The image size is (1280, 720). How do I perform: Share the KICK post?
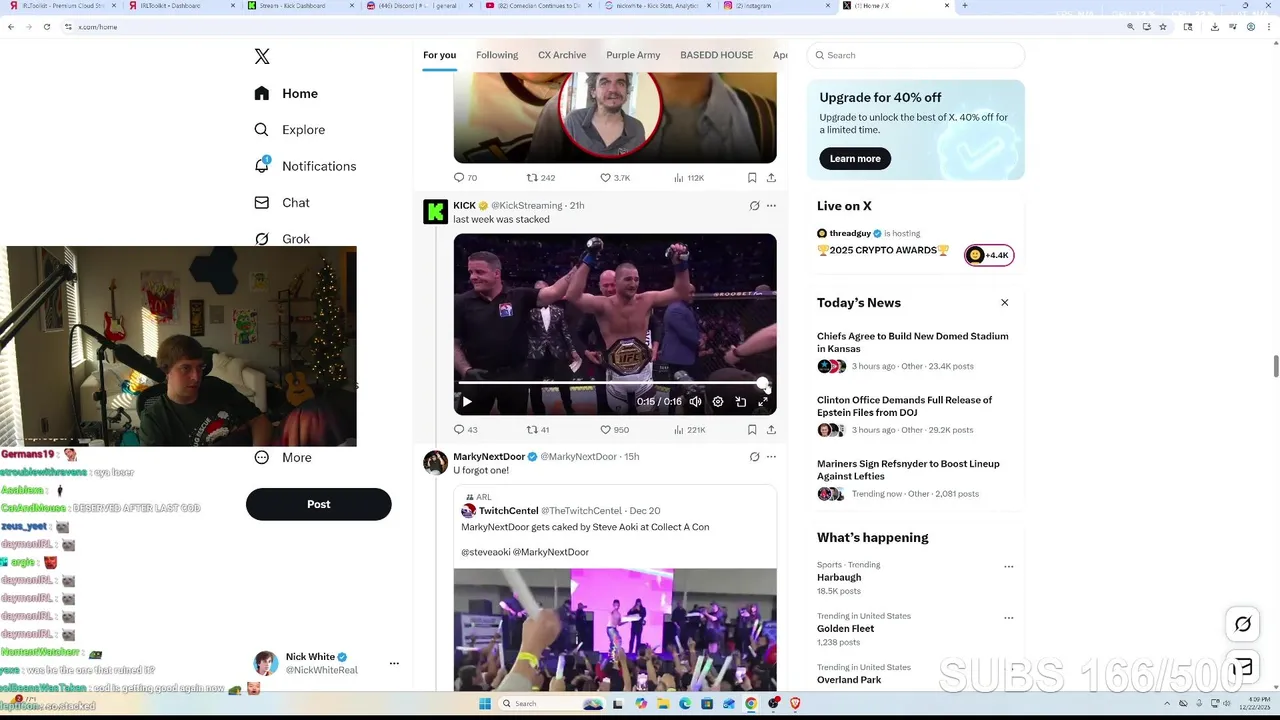[x=771, y=430]
